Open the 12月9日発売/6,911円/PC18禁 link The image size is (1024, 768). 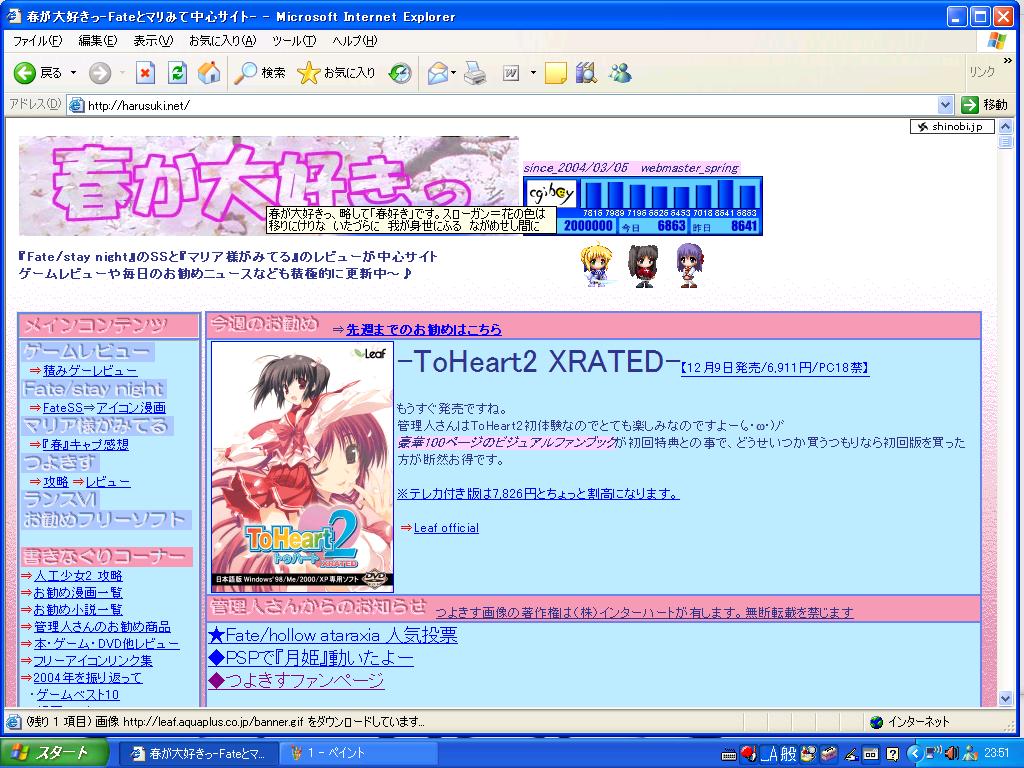(x=775, y=368)
